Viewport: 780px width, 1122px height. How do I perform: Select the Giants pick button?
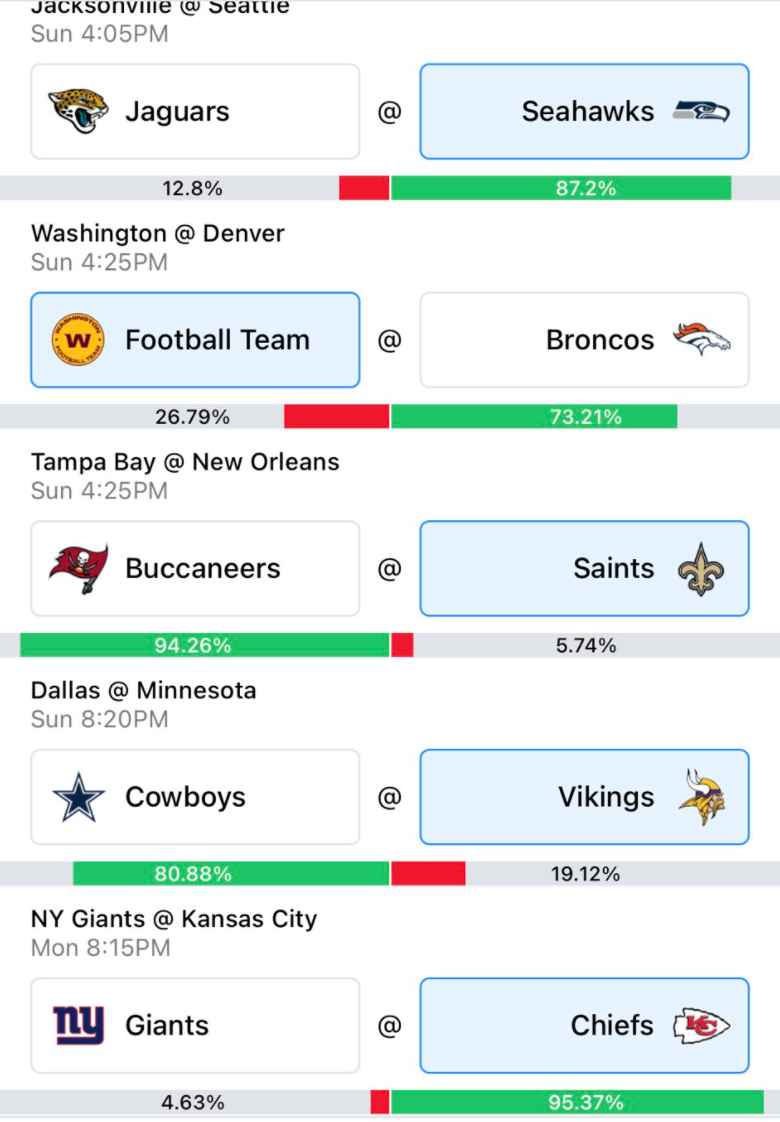[x=195, y=1025]
